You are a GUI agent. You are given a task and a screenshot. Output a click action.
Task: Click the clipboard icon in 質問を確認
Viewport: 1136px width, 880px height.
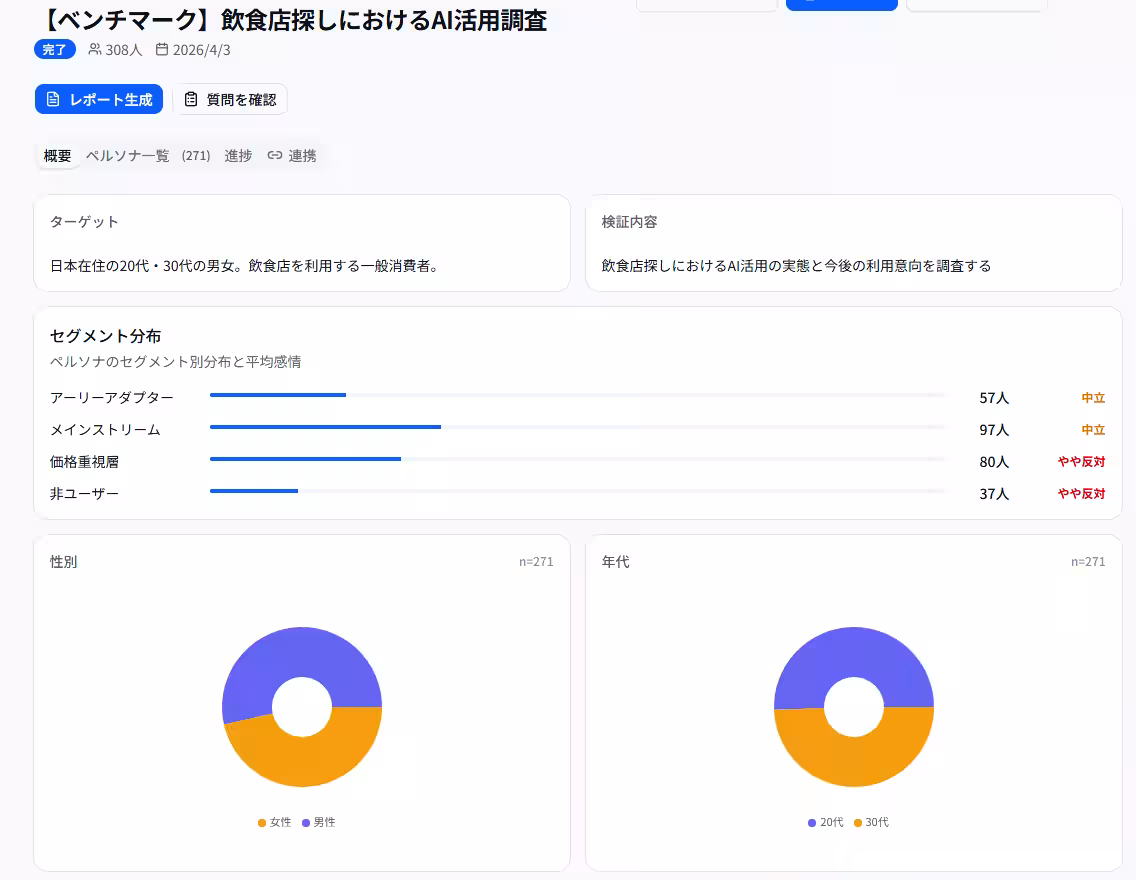[x=191, y=99]
